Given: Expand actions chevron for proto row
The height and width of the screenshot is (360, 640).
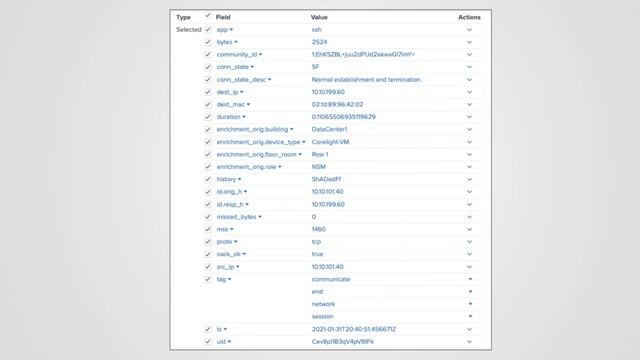Looking at the screenshot, I should coord(469,242).
